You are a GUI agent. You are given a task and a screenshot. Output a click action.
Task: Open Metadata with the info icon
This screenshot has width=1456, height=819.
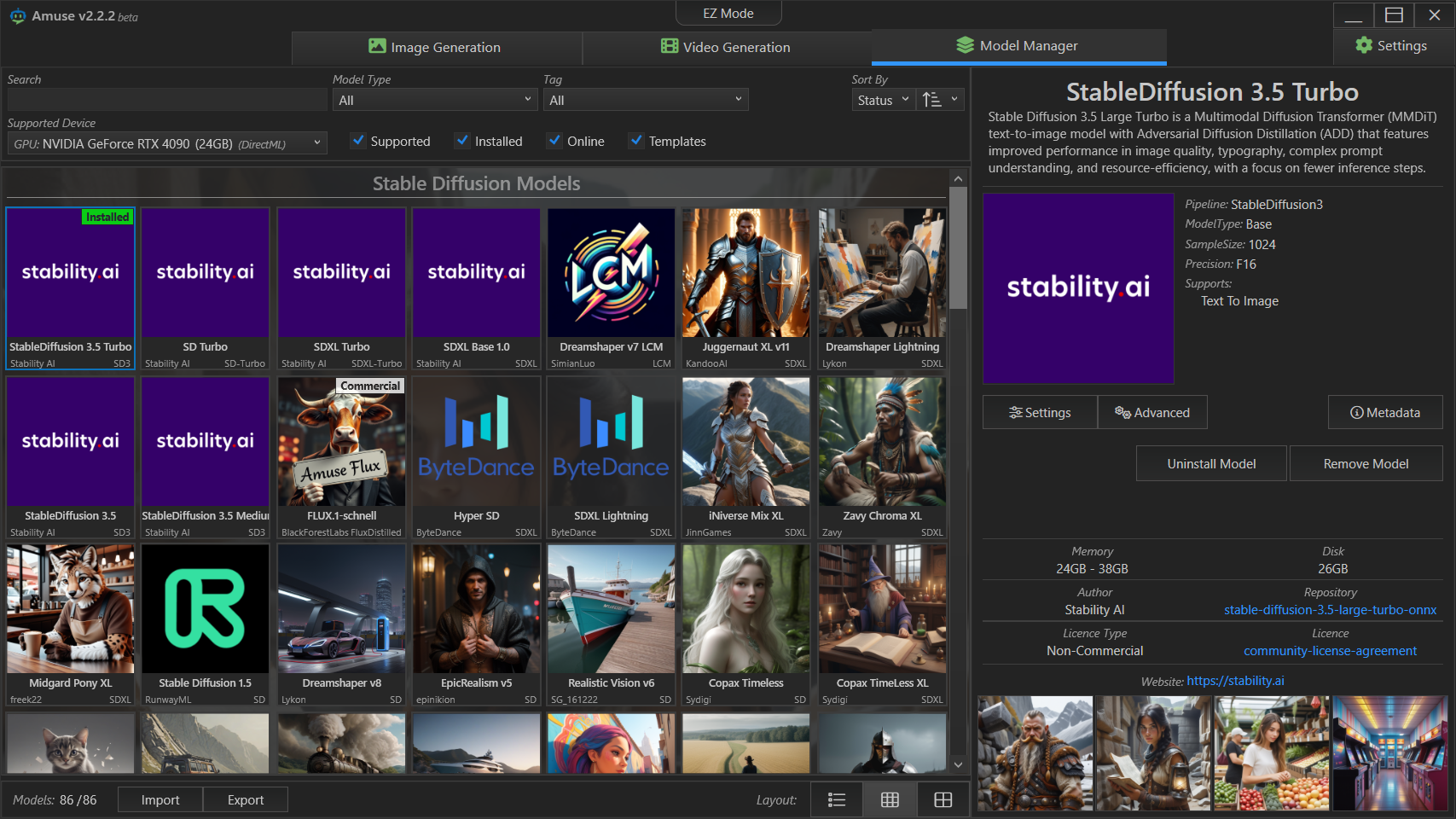[1385, 413]
